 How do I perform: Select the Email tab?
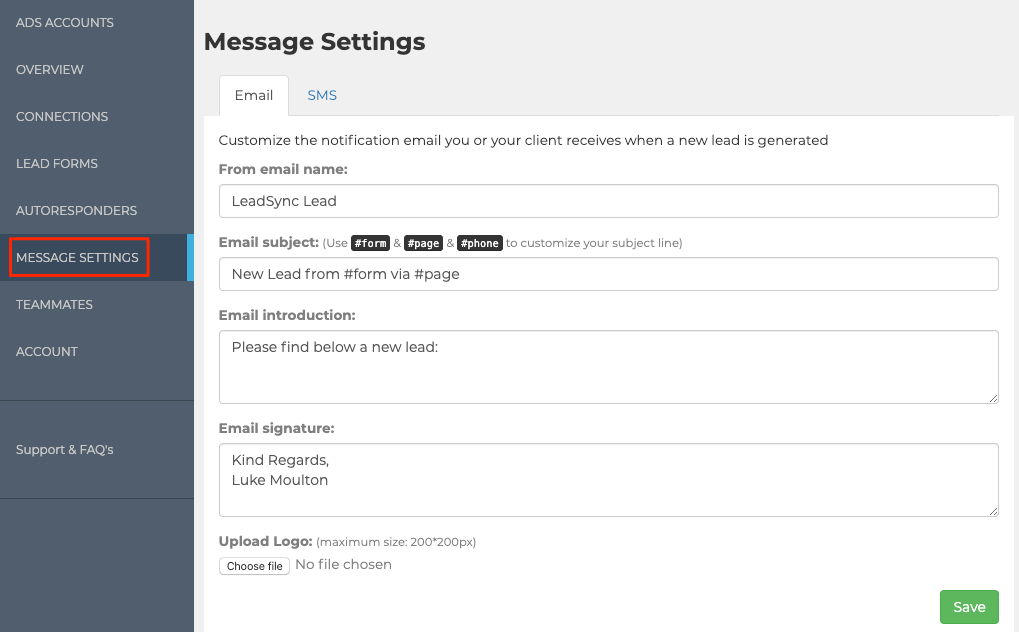(253, 95)
